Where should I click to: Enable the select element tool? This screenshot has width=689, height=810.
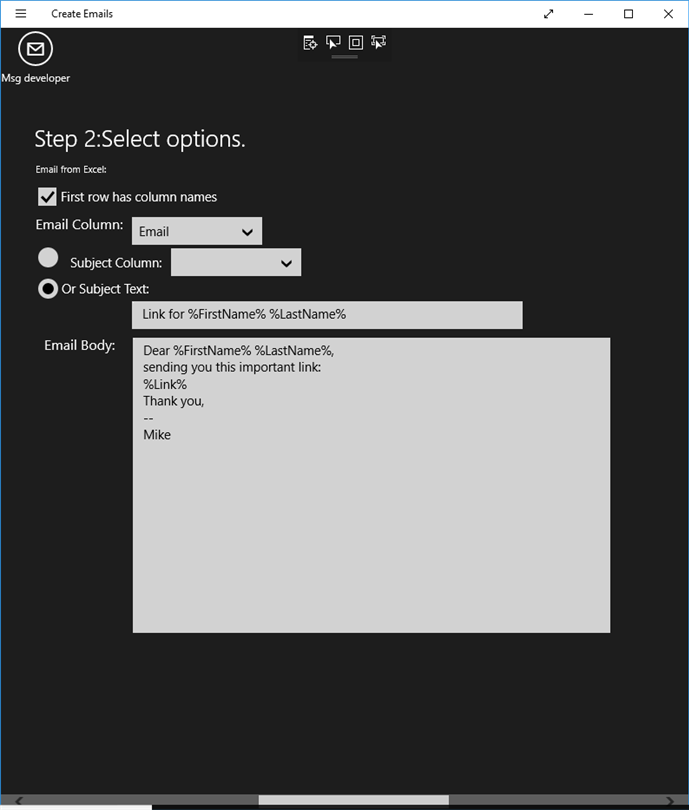(333, 42)
